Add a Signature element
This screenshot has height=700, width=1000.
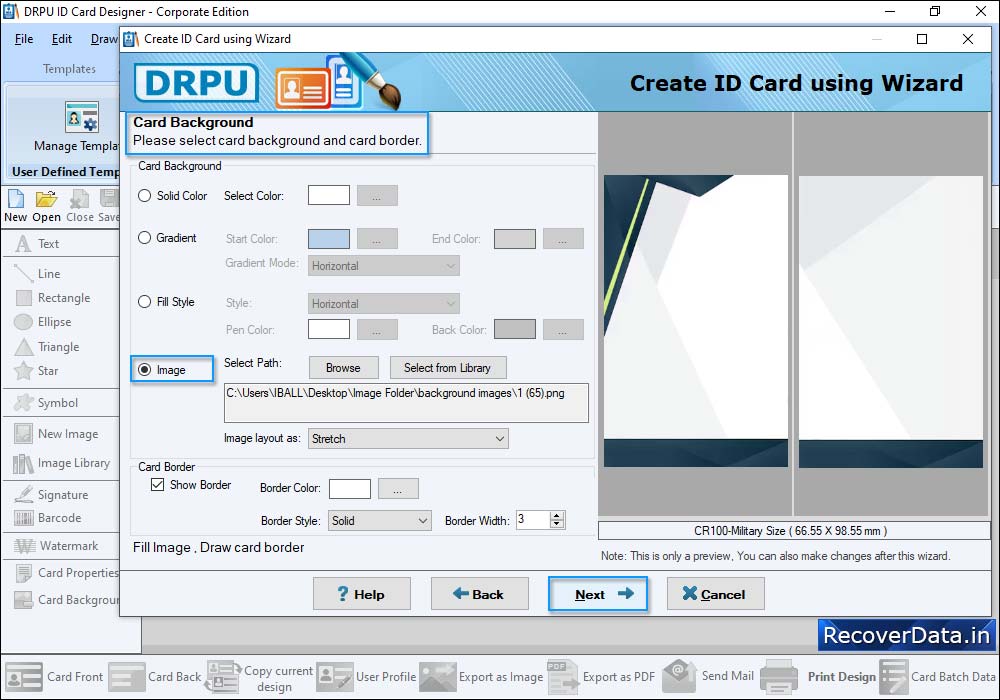52,495
